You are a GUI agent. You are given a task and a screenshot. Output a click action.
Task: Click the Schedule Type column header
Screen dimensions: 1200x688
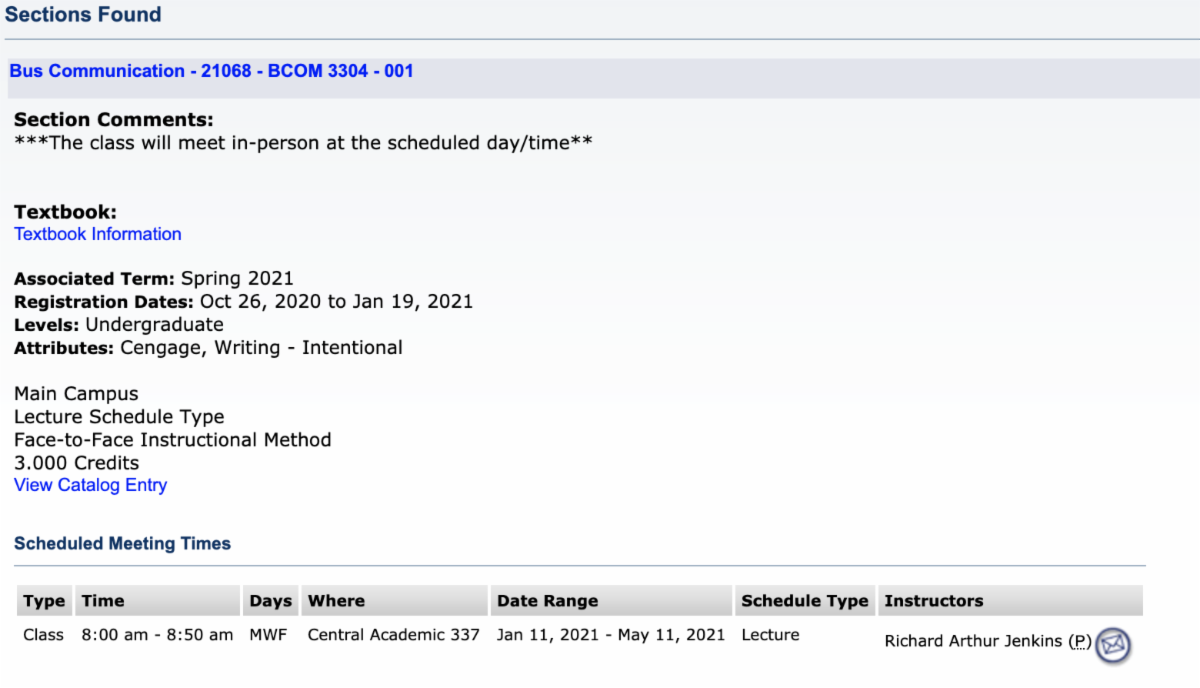[804, 601]
